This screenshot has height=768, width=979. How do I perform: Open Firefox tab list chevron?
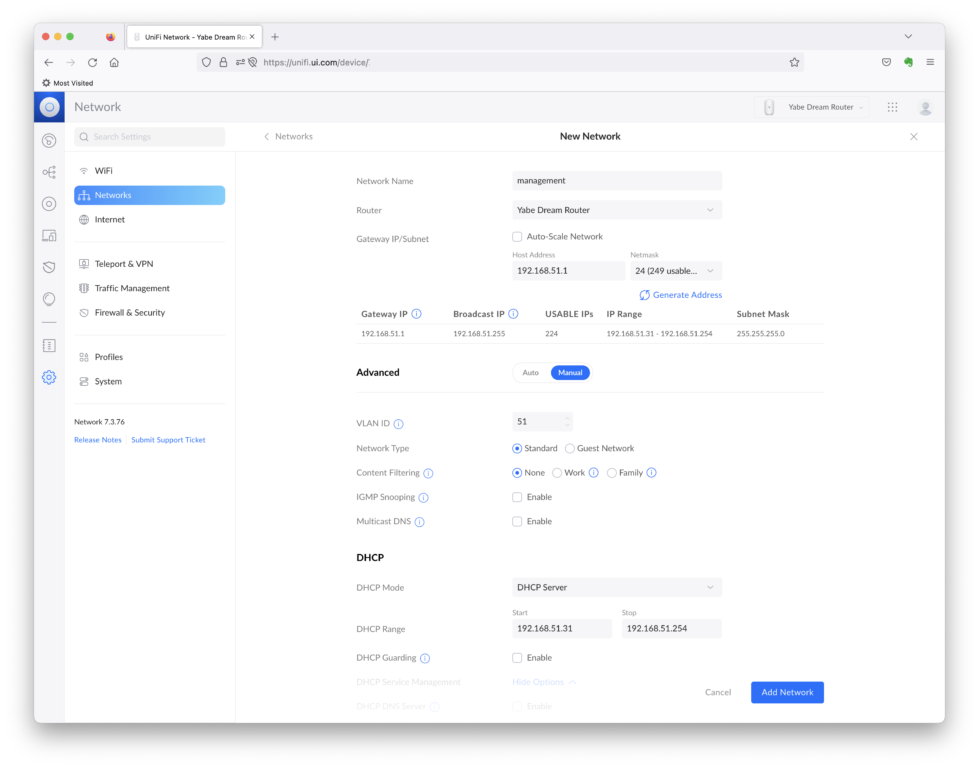908,37
